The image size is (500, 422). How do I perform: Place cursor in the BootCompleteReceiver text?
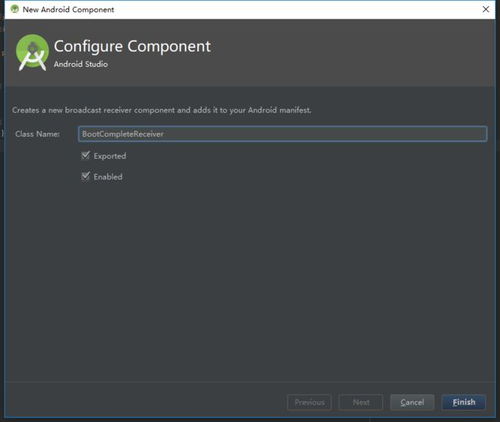[123, 134]
